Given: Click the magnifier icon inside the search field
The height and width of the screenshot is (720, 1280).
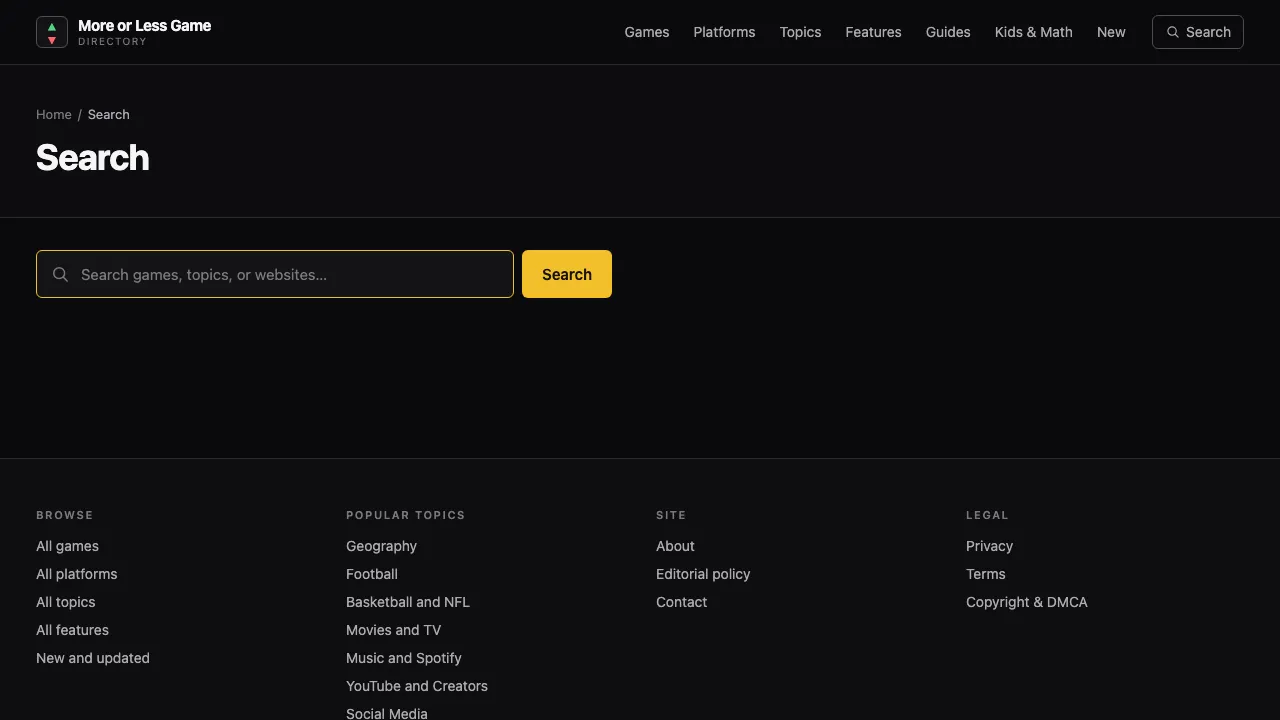Looking at the screenshot, I should (x=61, y=274).
